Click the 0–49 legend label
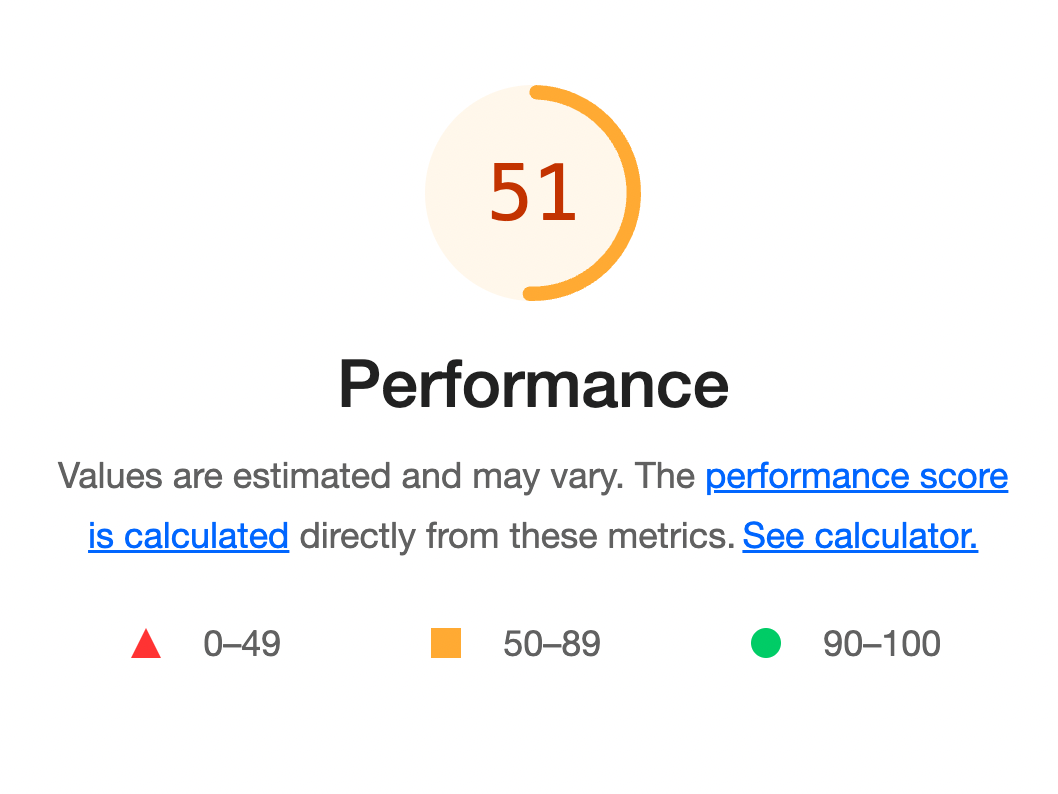Screen dimensions: 1058x794 point(242,644)
